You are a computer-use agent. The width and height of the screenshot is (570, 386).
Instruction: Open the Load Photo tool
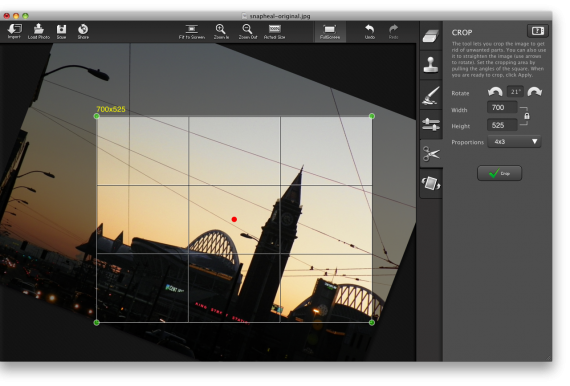click(39, 31)
